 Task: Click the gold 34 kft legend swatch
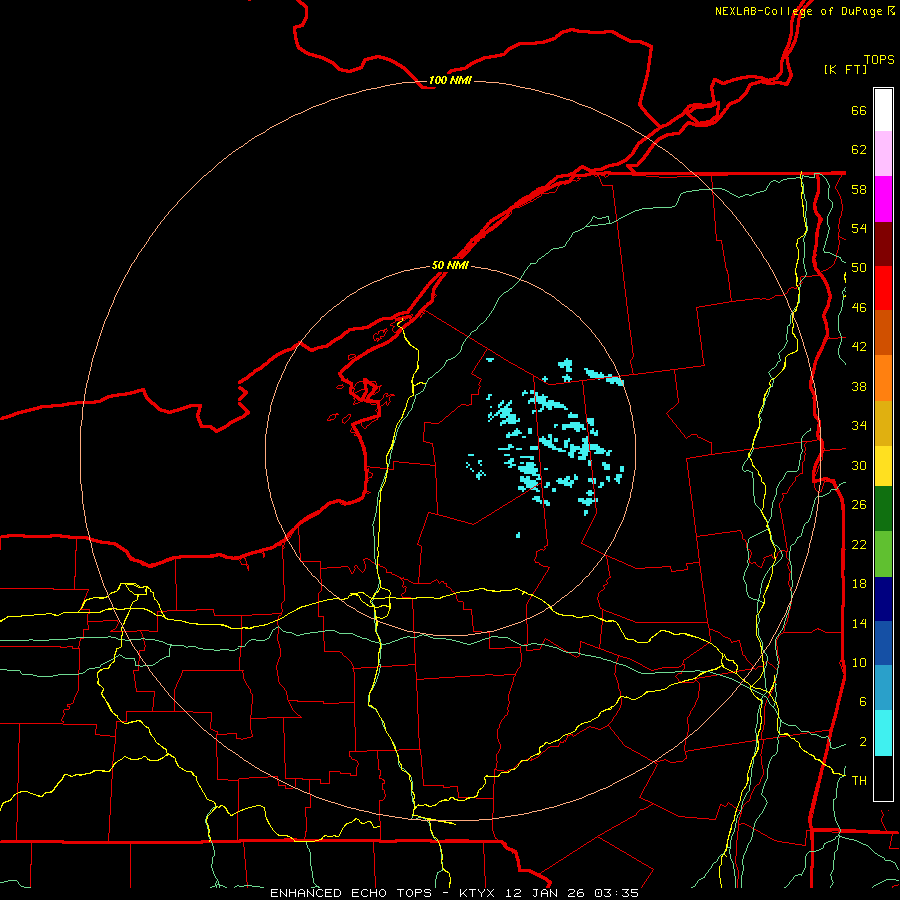[x=883, y=423]
